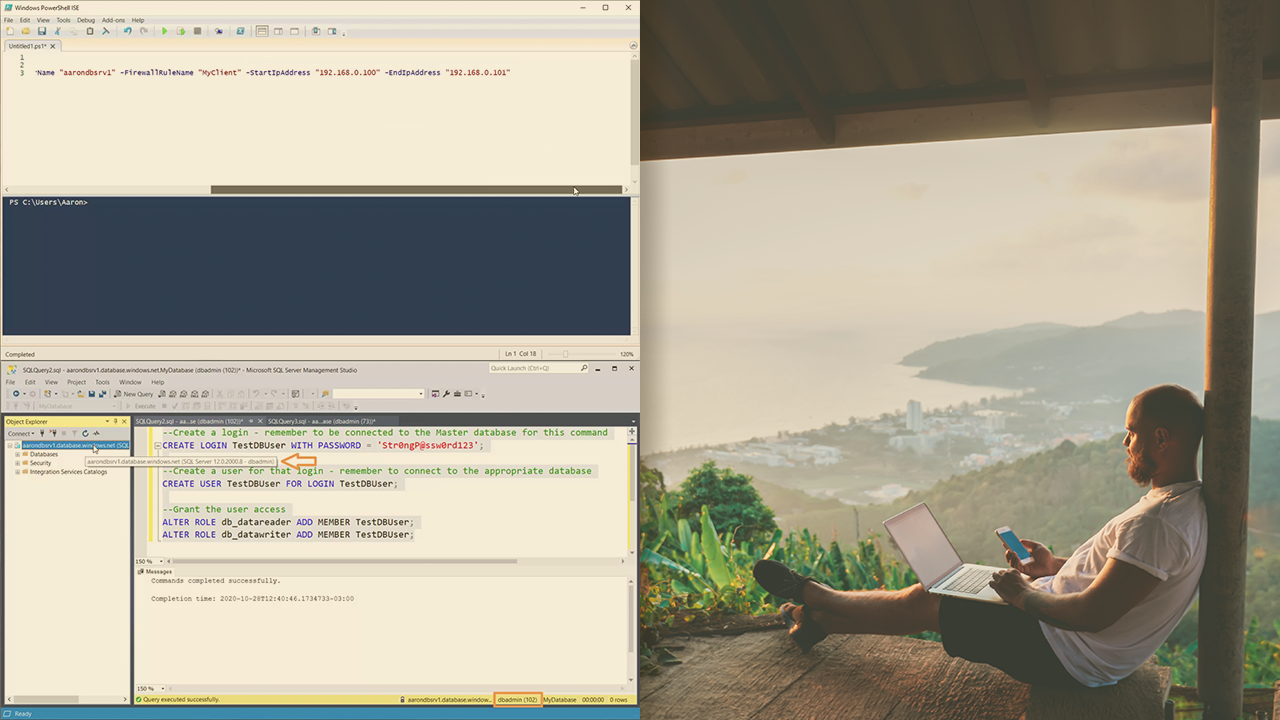
Task: Select the aarondbsrv1.database.windows.net server node
Action: tap(76, 445)
